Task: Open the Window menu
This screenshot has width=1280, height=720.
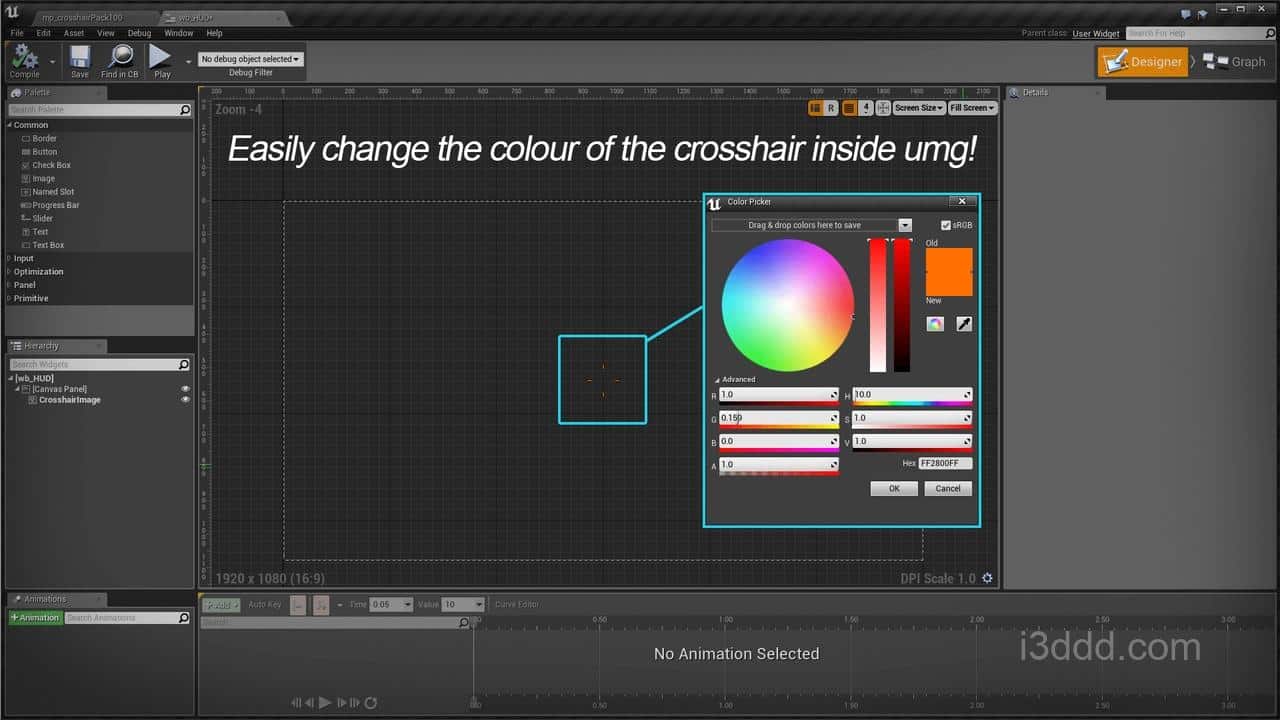Action: coord(178,33)
